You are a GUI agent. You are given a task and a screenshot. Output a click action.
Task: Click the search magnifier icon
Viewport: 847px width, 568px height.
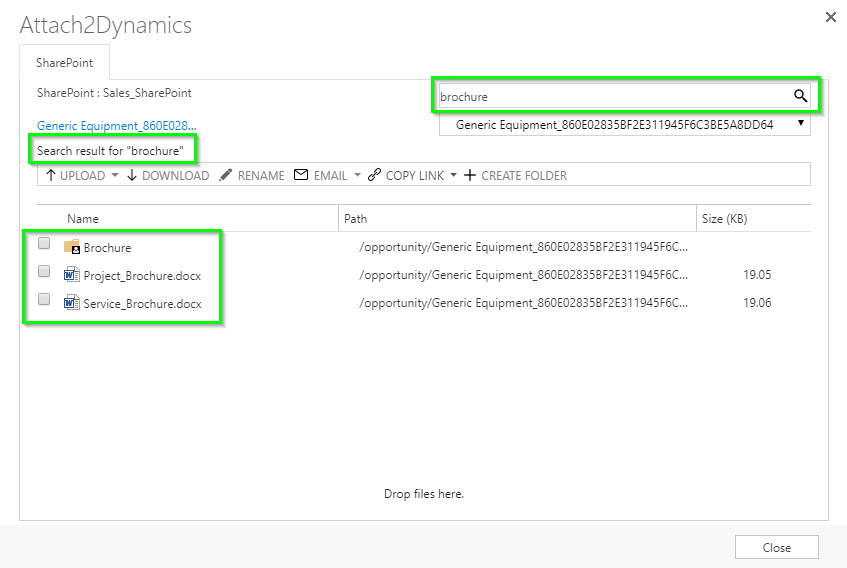(800, 96)
